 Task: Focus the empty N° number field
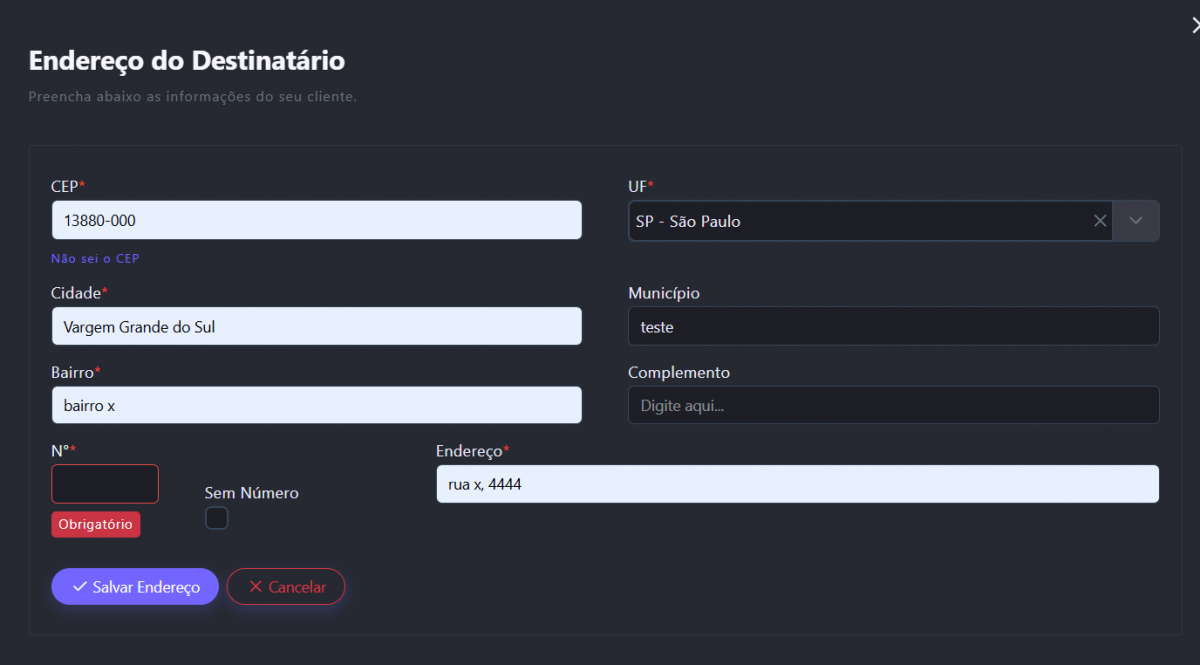point(105,484)
